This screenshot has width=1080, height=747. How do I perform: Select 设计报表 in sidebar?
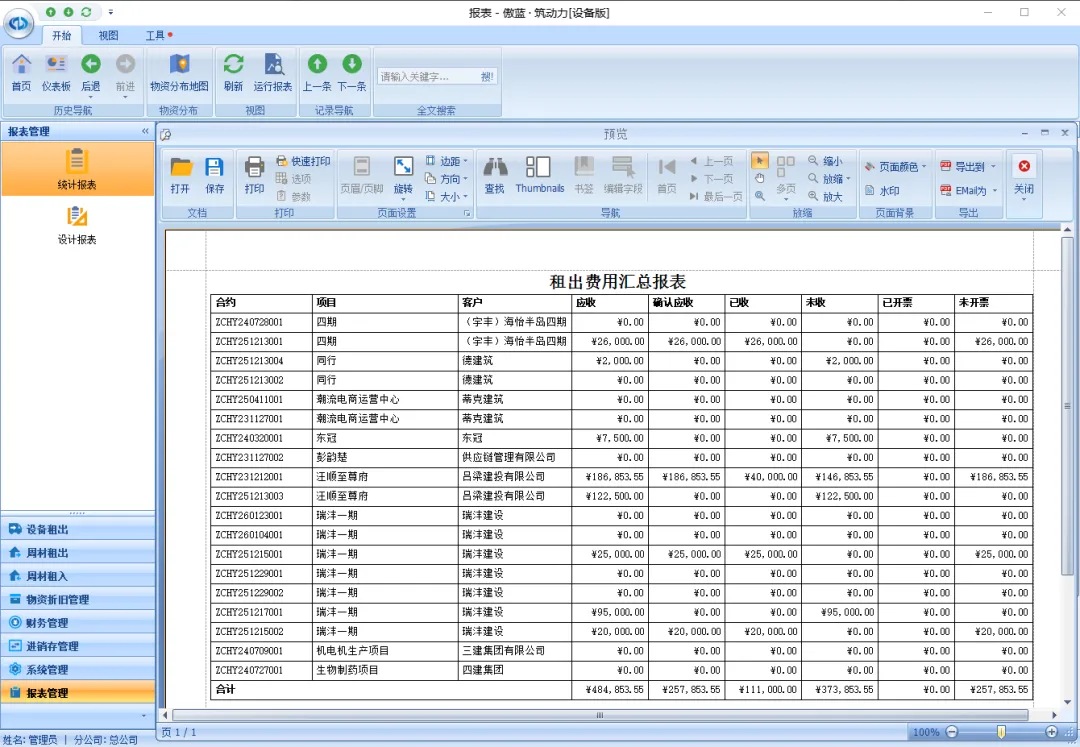(x=77, y=224)
